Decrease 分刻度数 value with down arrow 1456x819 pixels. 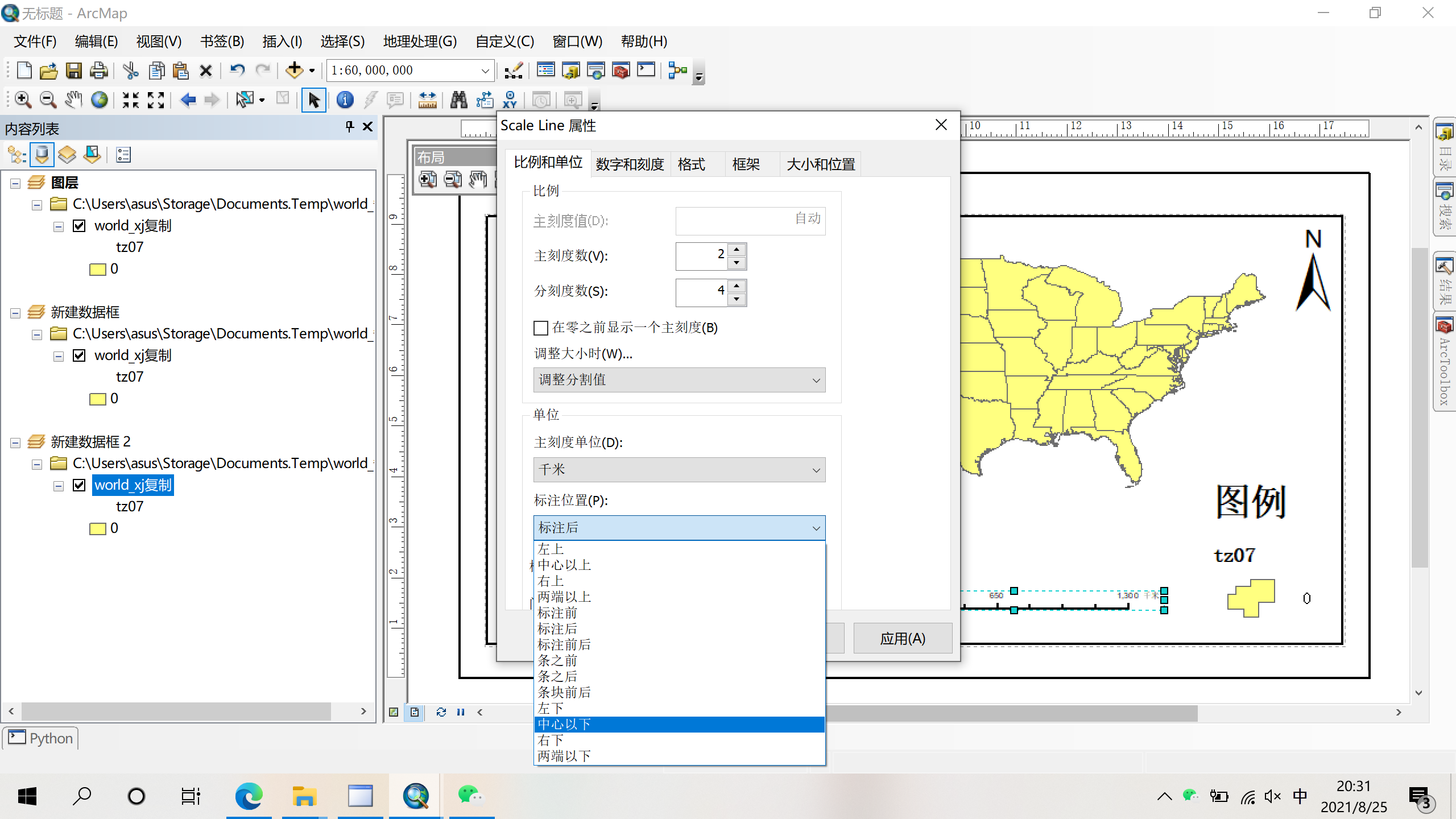click(737, 299)
